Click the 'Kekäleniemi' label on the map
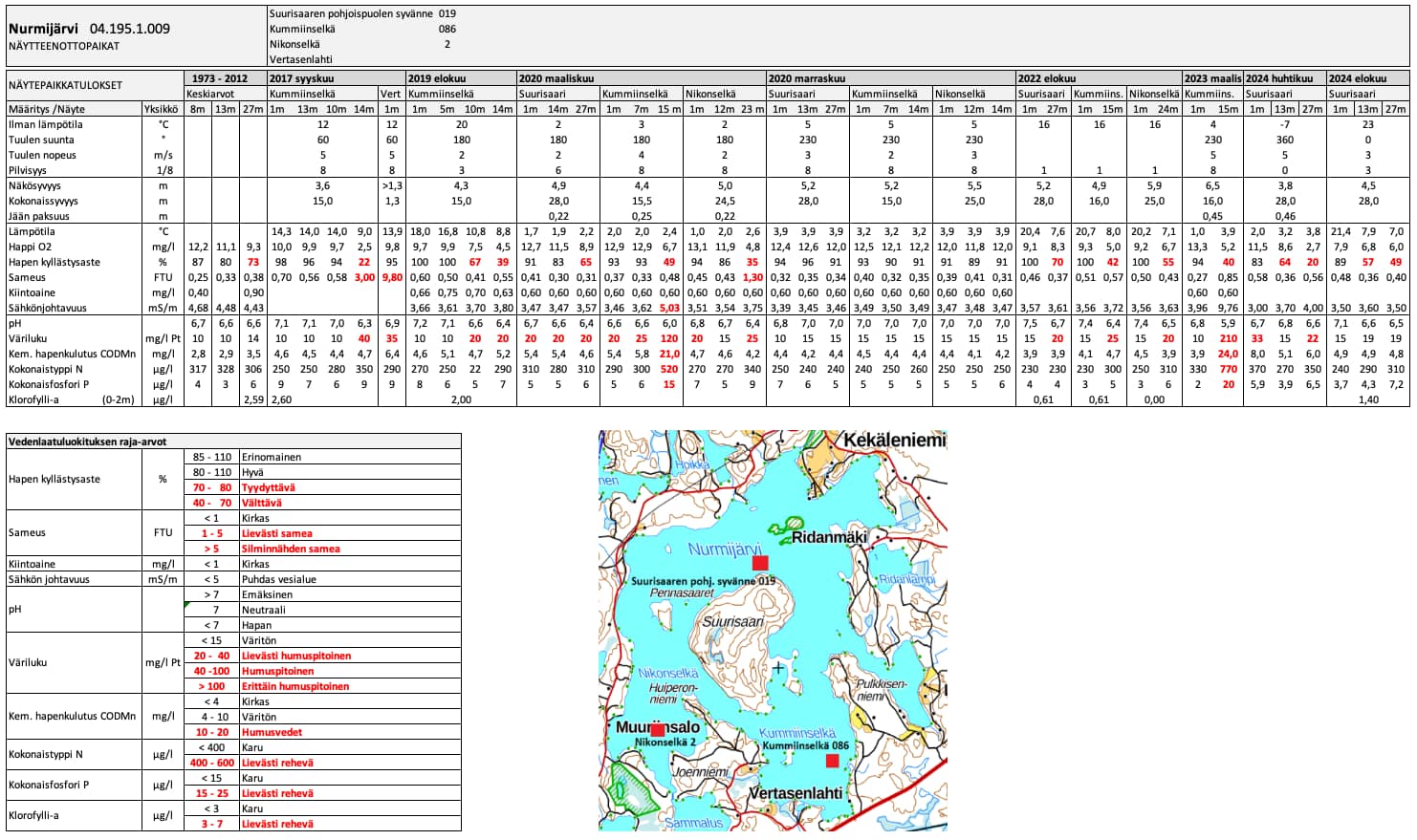This screenshot has height=840, width=1417. (x=894, y=440)
